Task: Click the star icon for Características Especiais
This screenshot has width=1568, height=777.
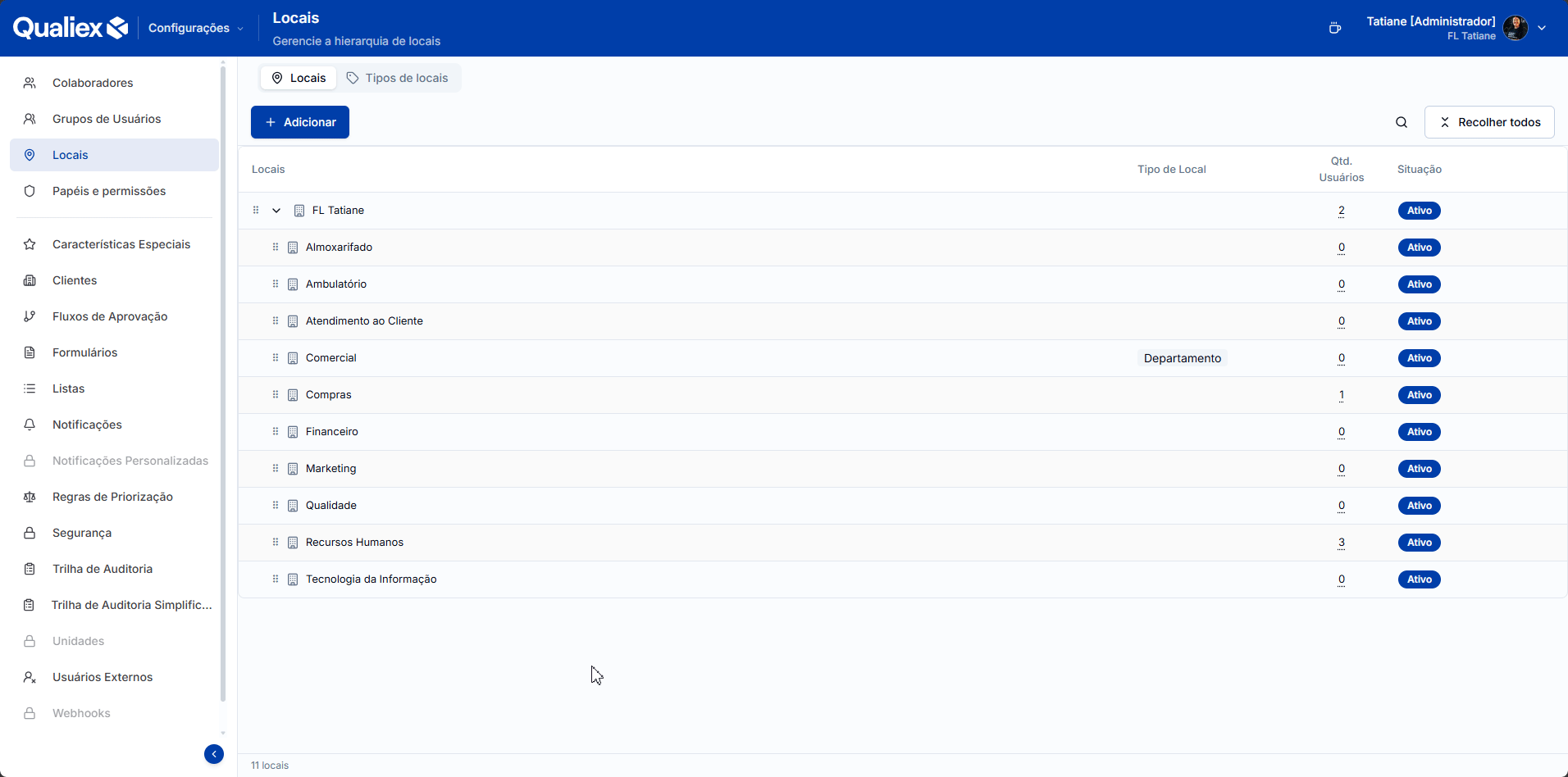Action: [x=30, y=244]
